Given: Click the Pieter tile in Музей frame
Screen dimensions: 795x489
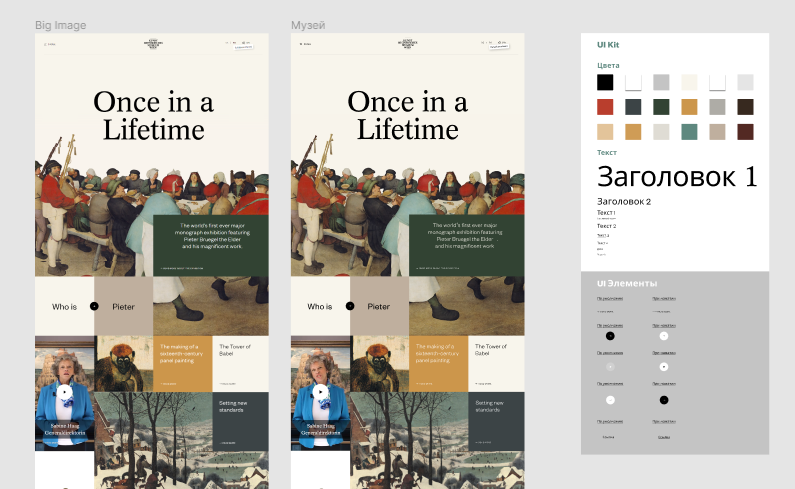Looking at the screenshot, I should click(x=379, y=306).
